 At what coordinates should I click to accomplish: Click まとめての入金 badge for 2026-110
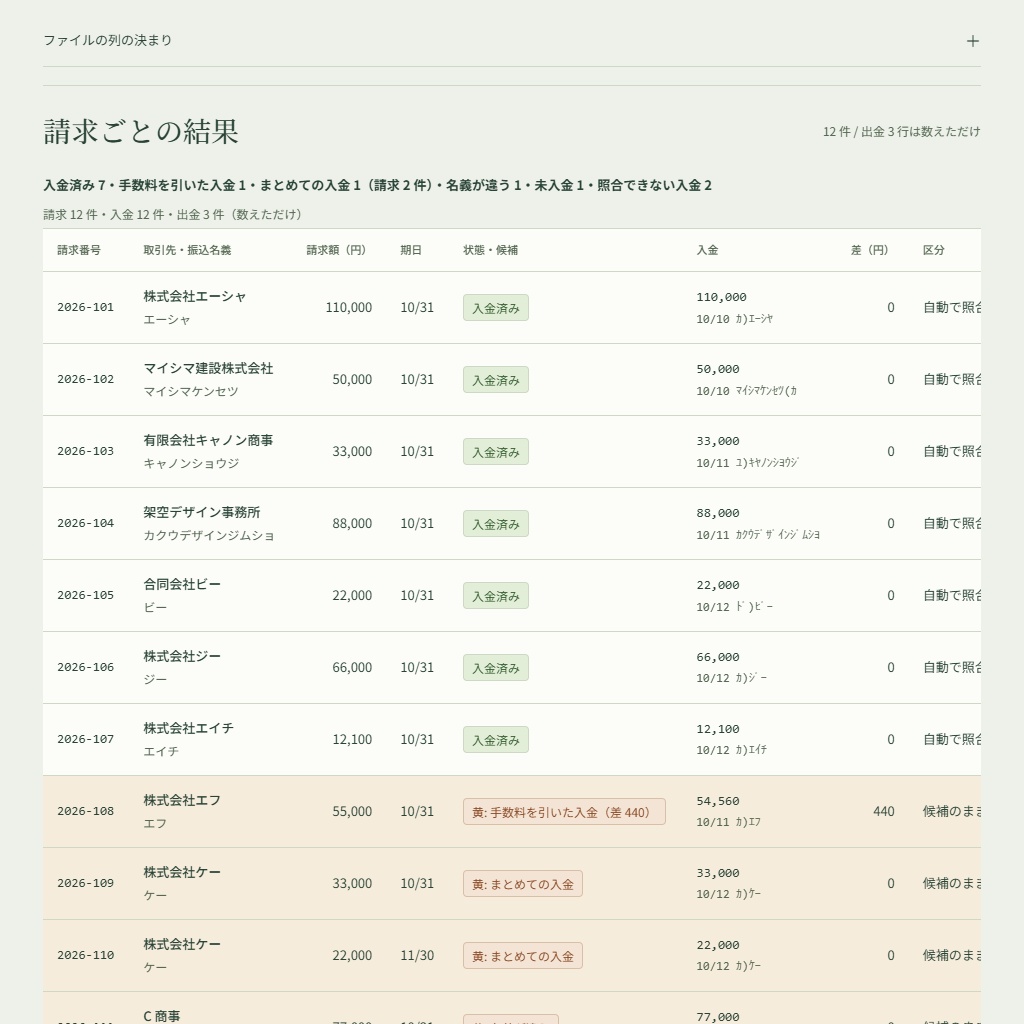click(x=522, y=956)
